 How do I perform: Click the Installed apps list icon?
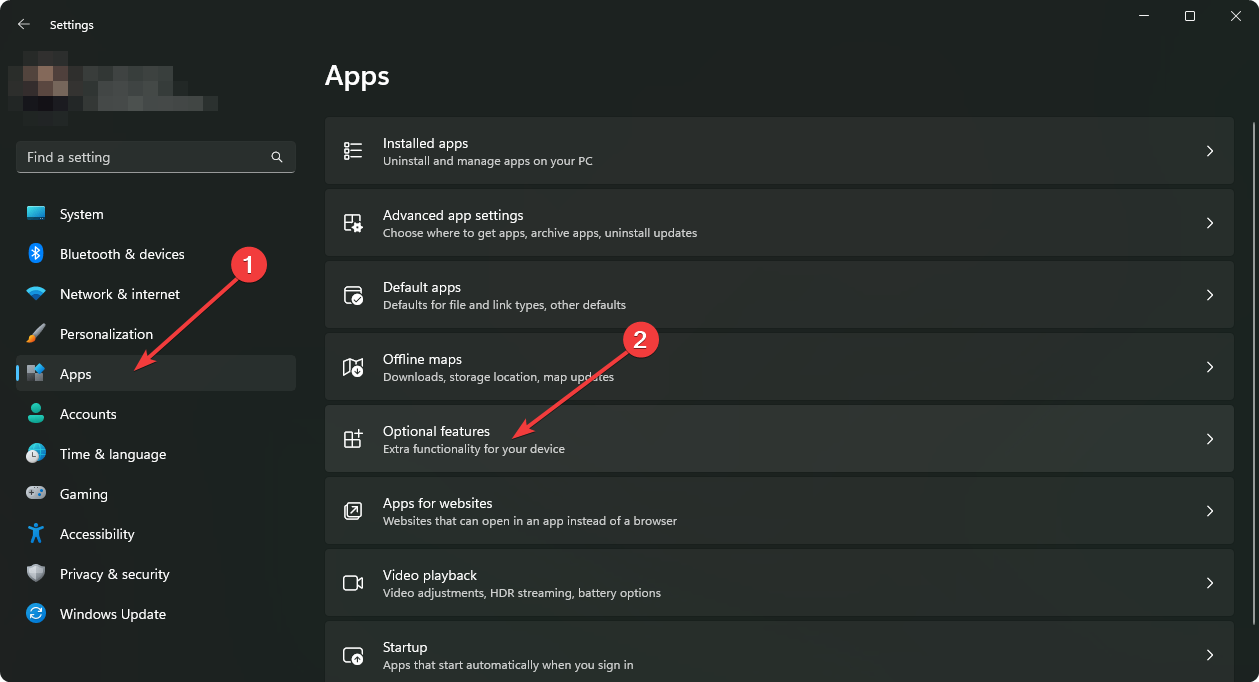353,151
